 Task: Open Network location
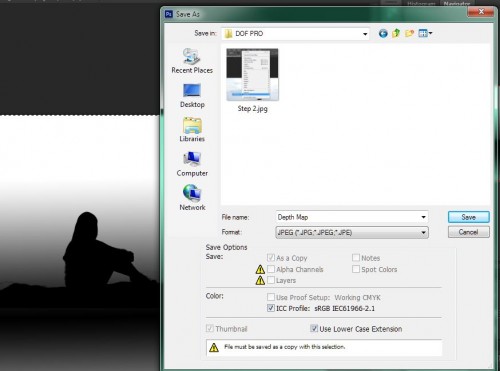[192, 198]
